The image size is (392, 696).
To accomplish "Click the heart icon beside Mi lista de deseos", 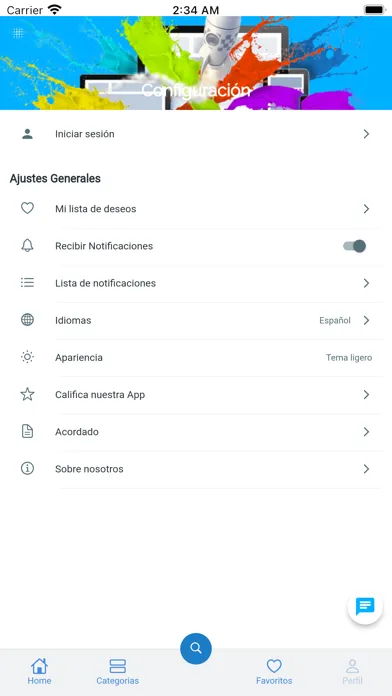I will point(28,208).
